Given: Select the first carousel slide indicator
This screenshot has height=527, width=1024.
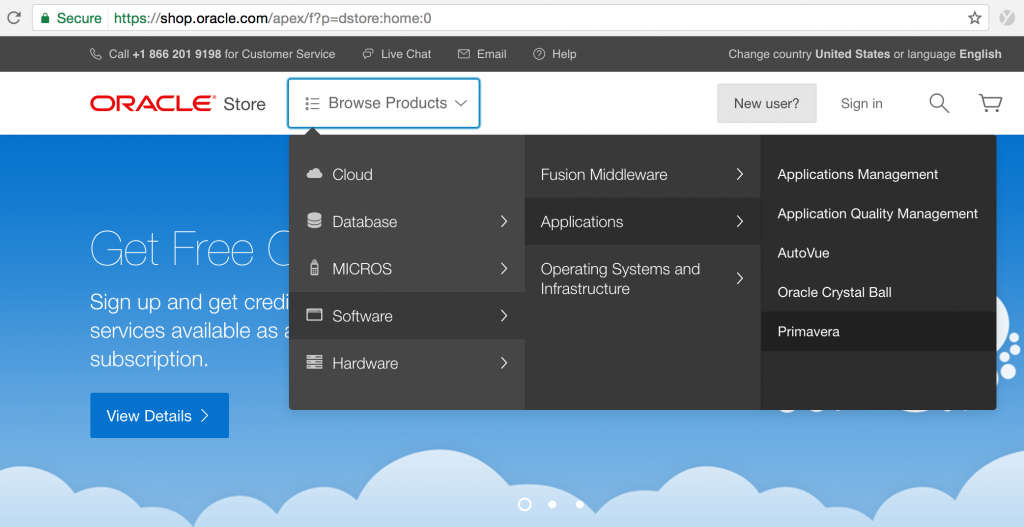Looking at the screenshot, I should (x=524, y=504).
